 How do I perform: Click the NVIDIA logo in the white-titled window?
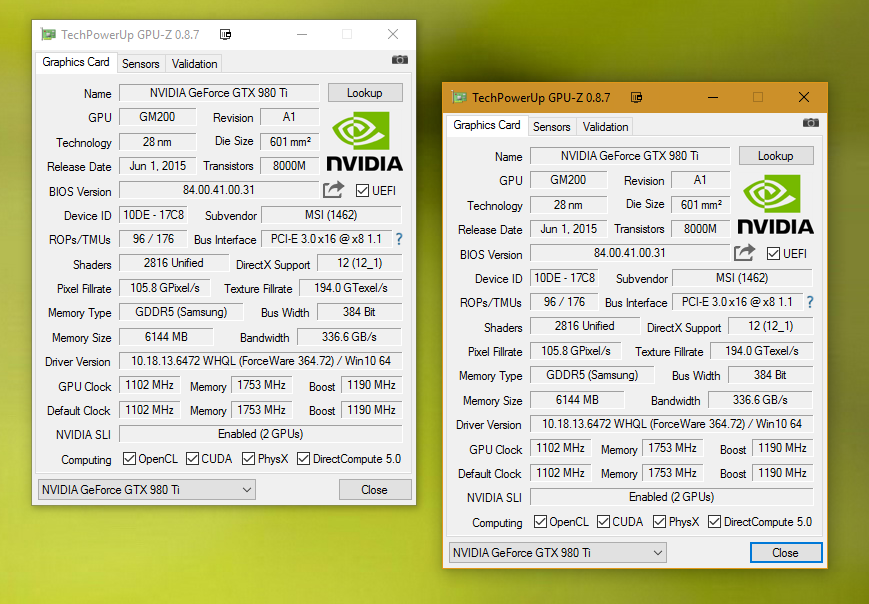pos(364,142)
